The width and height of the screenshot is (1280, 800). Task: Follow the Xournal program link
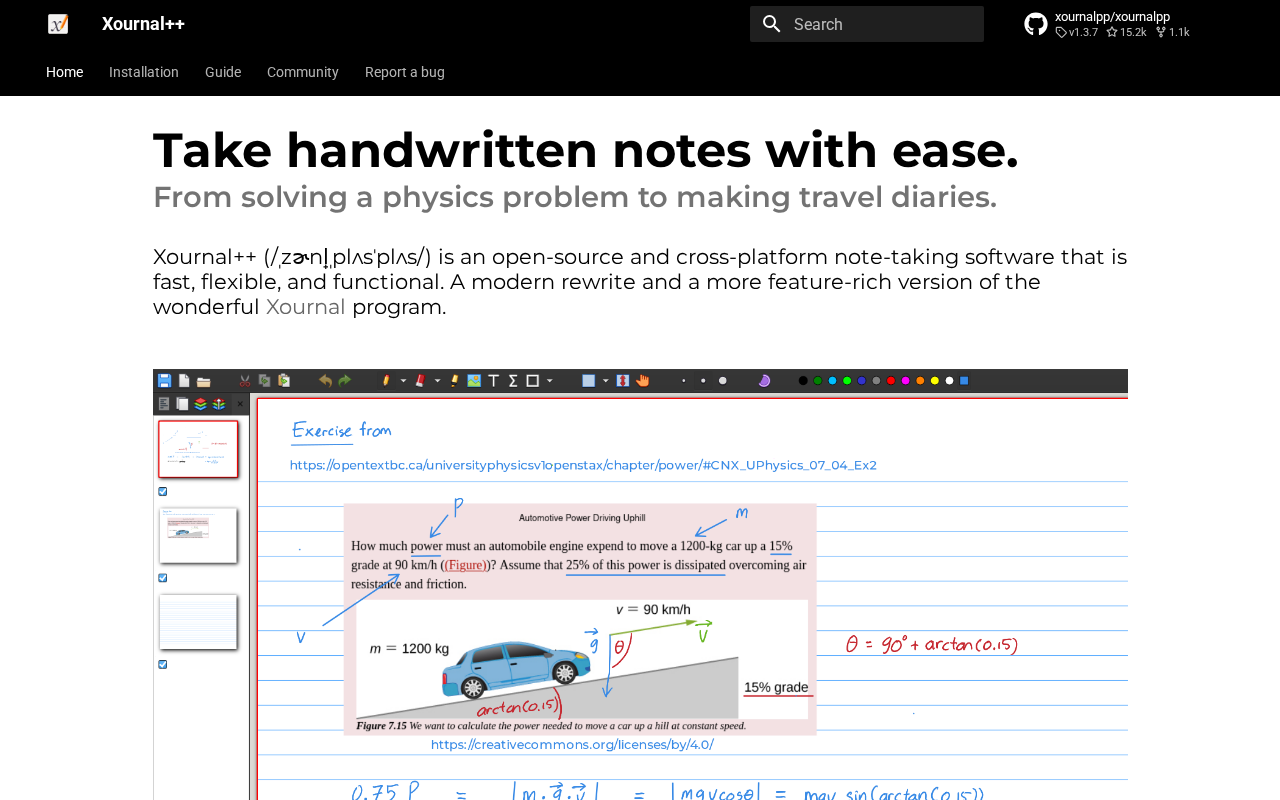(x=306, y=307)
